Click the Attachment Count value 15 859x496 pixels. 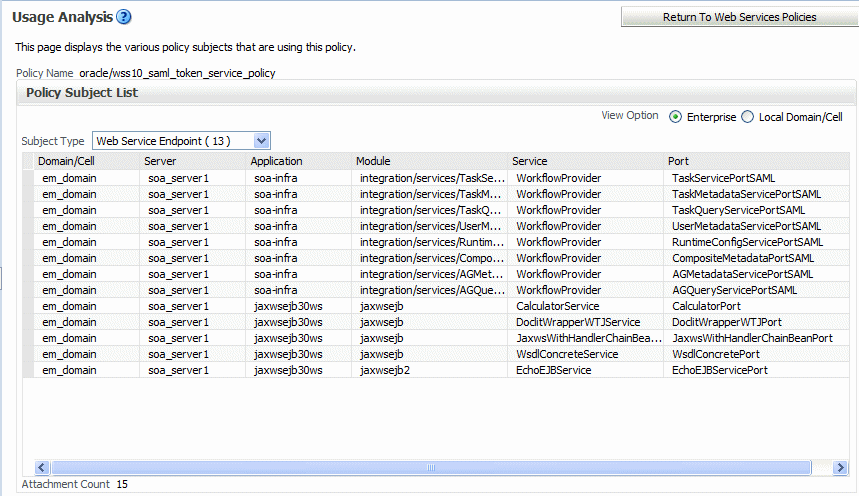pyautogui.click(x=122, y=484)
